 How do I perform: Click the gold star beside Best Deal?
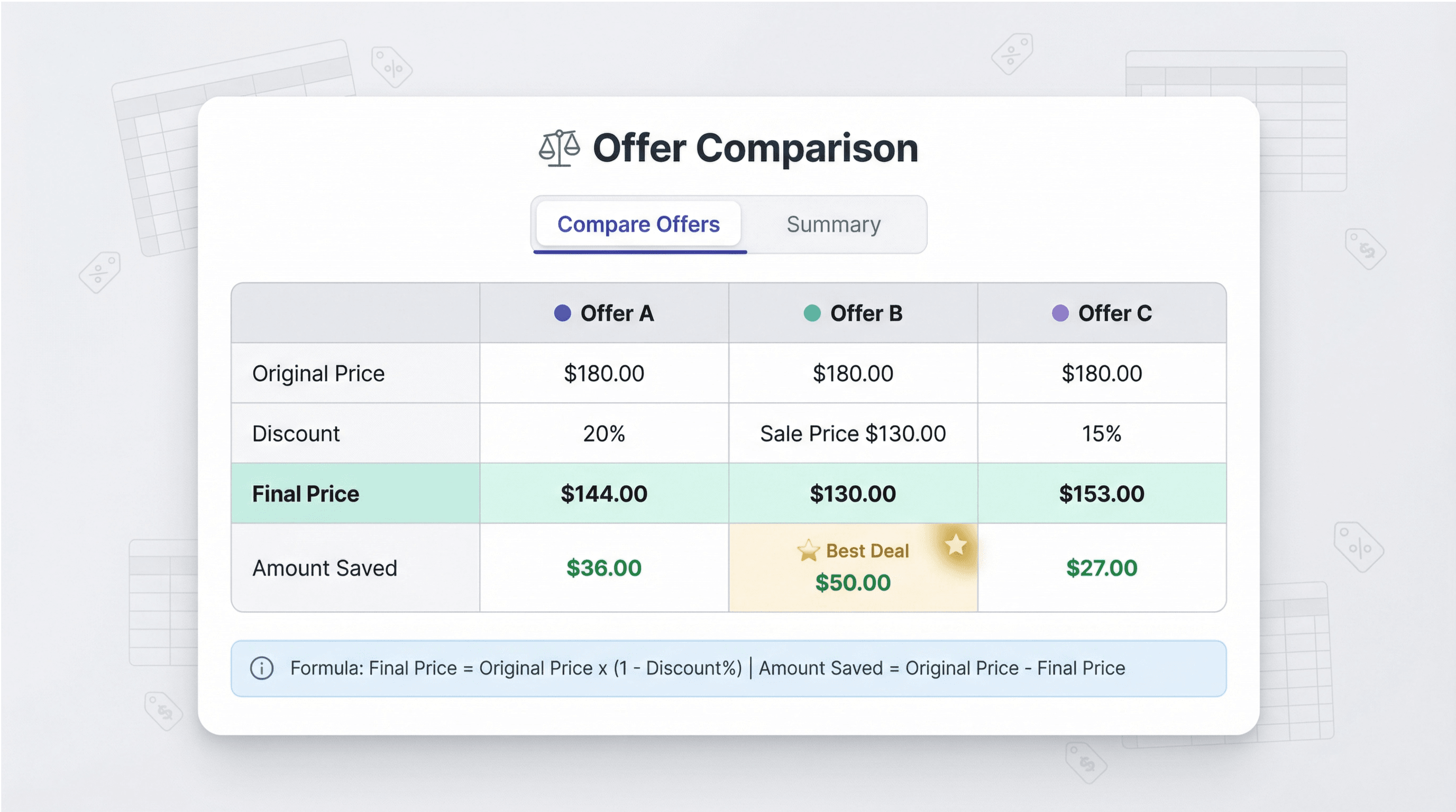pyautogui.click(x=808, y=550)
